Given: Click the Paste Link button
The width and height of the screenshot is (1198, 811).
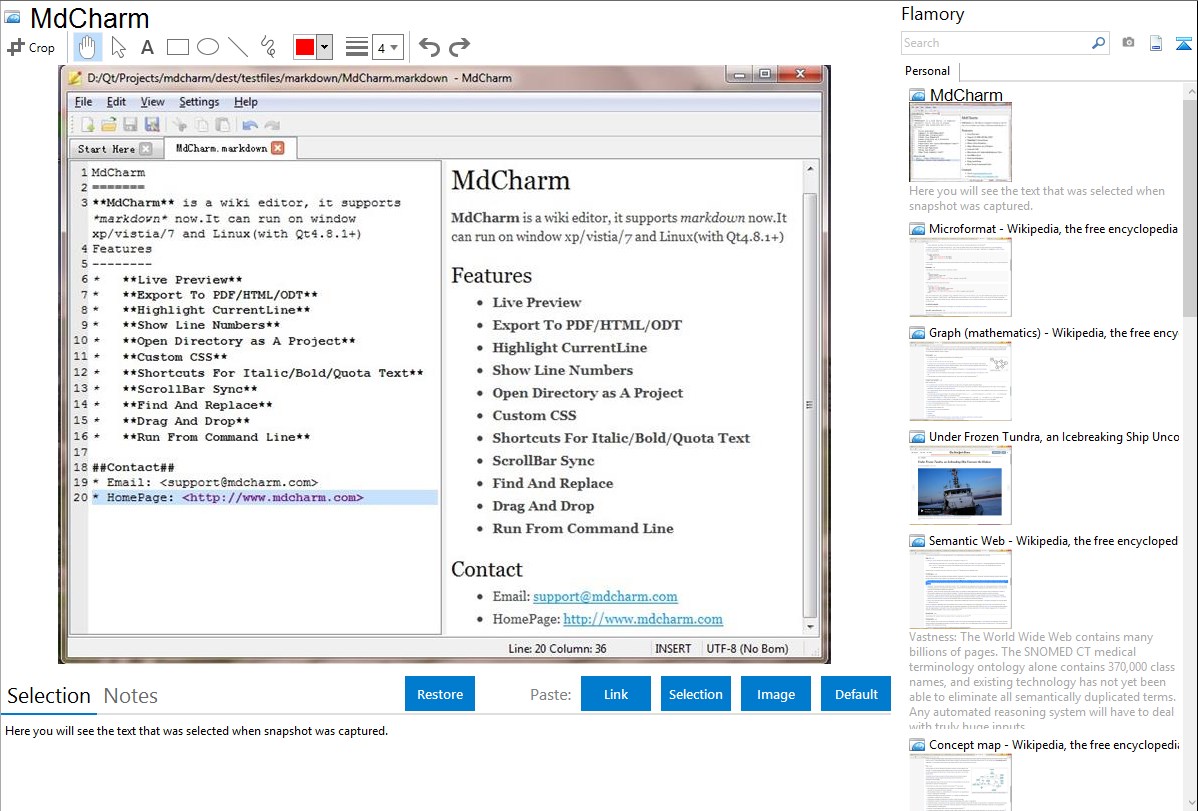Looking at the screenshot, I should click(616, 694).
